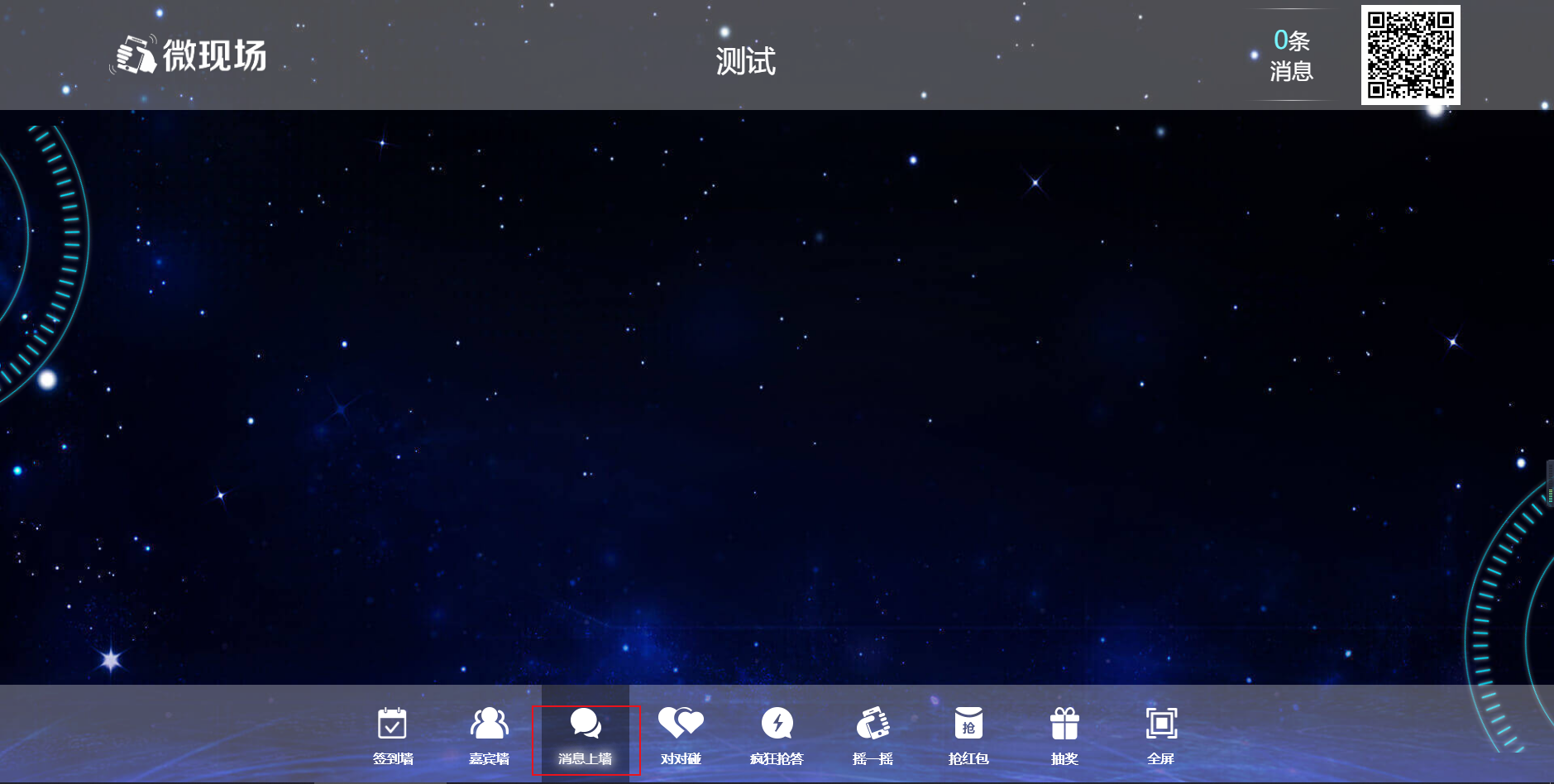Viewport: 1554px width, 784px height.
Task: Launch the 对对碰 hearts matching game
Action: 681,735
